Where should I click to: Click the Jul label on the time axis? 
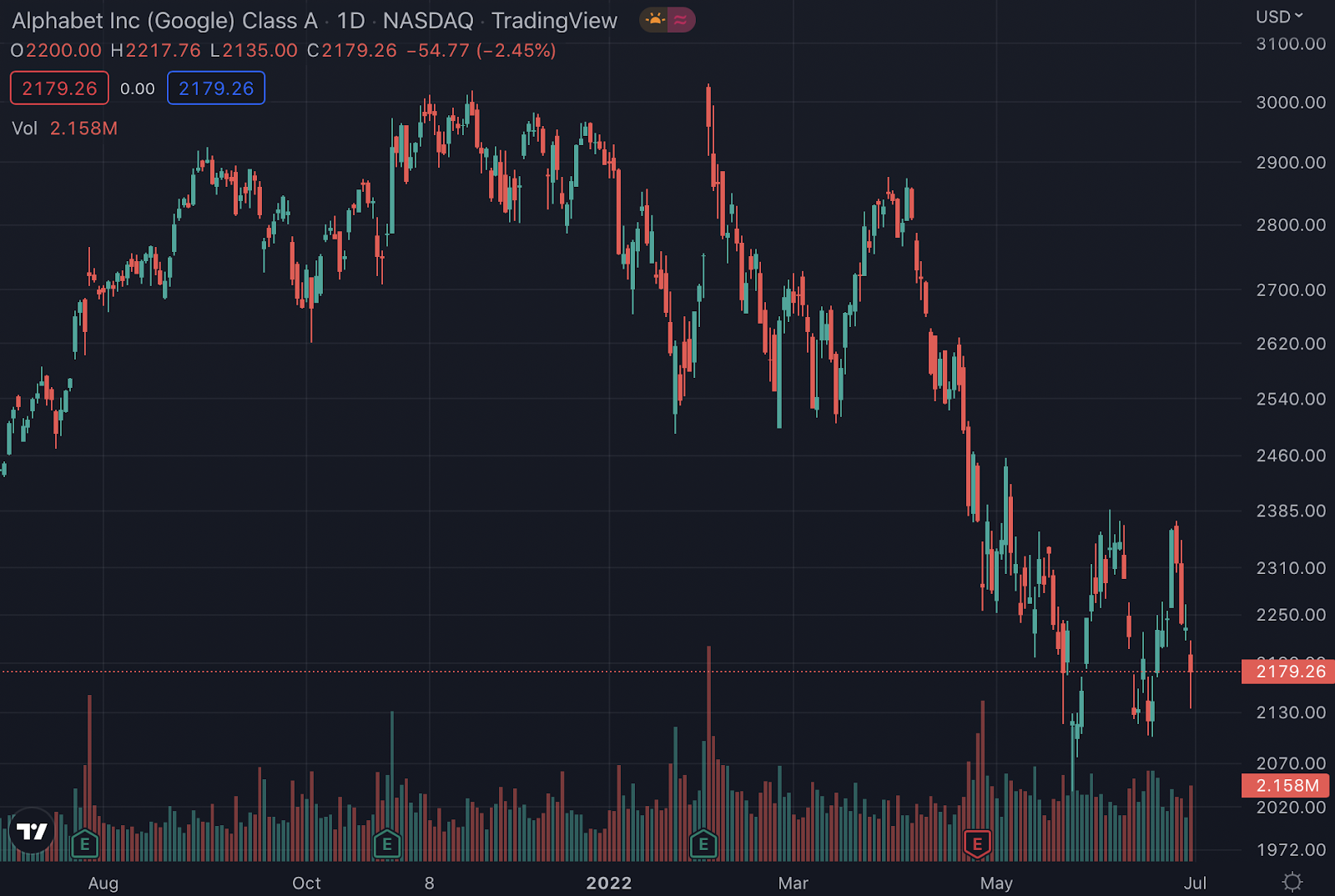[x=1195, y=883]
